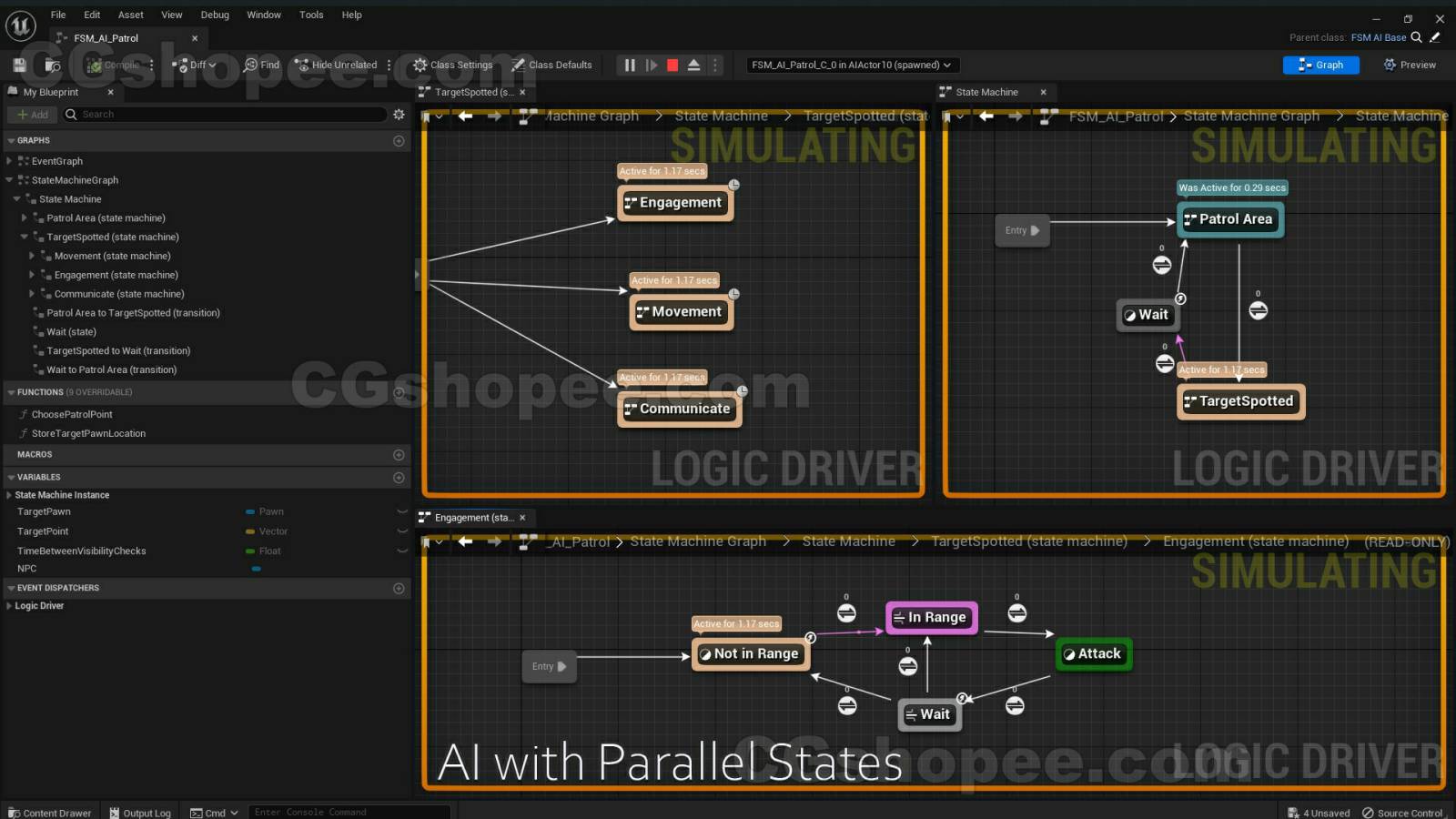Open the Compile options three-dot menu
1456x819 pixels.
tap(152, 65)
